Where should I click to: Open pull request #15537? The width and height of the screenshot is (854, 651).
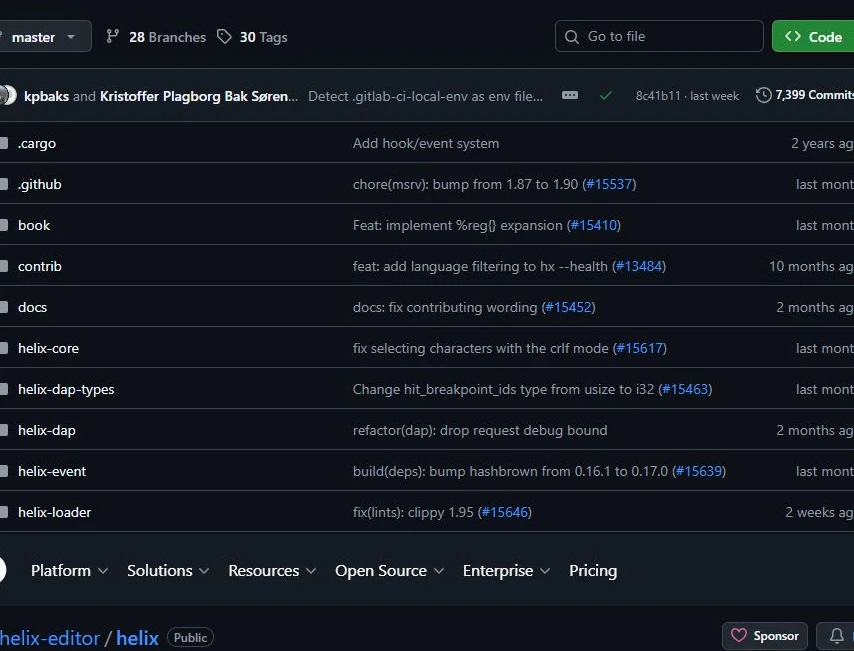click(609, 184)
